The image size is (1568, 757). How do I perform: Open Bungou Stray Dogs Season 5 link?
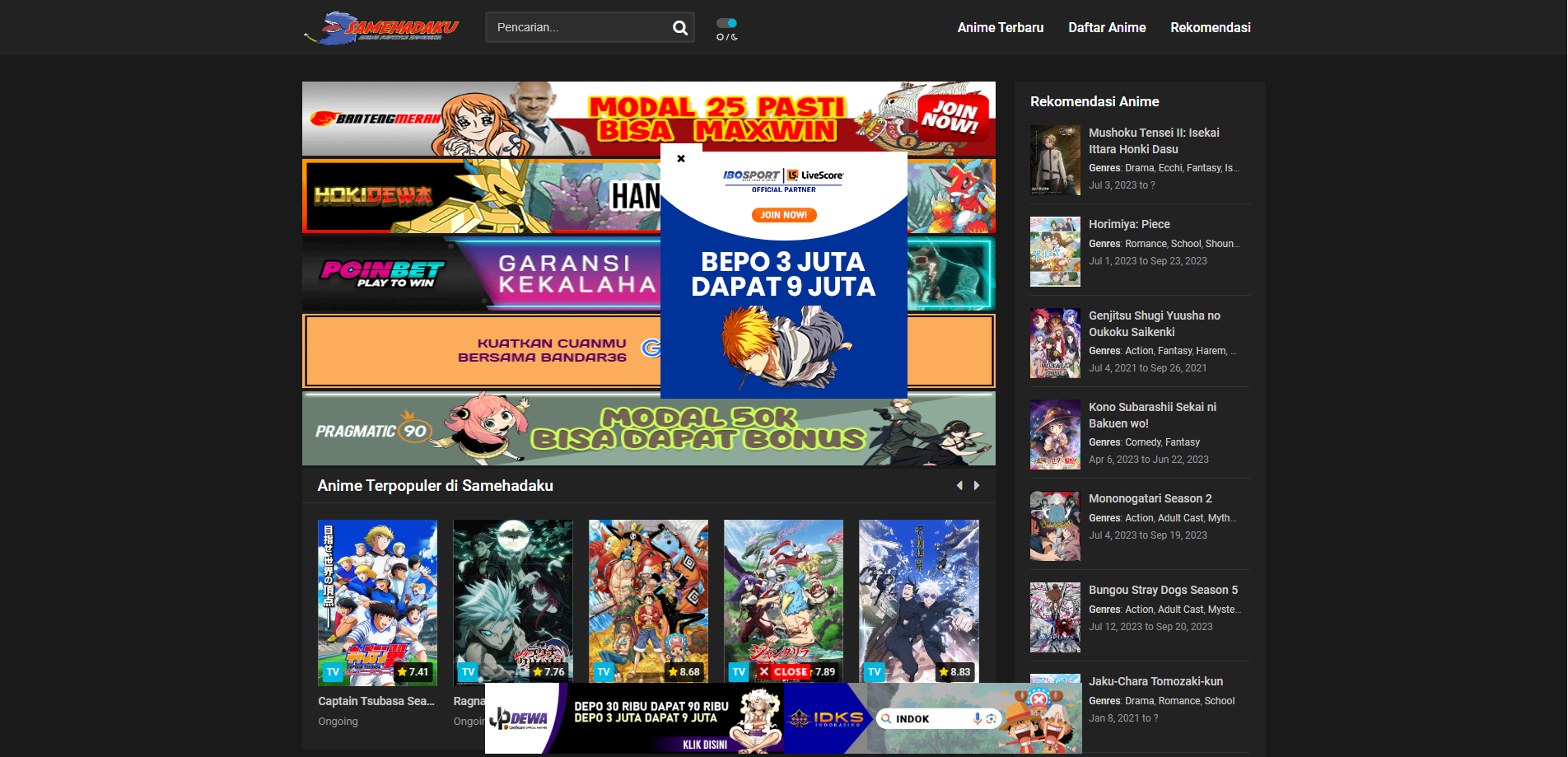coord(1163,590)
